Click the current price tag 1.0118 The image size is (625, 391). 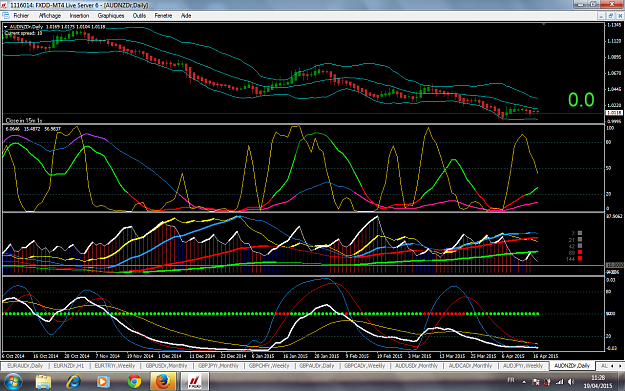[x=614, y=113]
